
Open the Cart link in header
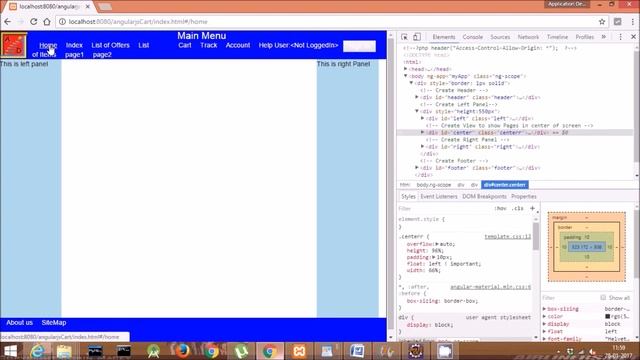[184, 45]
